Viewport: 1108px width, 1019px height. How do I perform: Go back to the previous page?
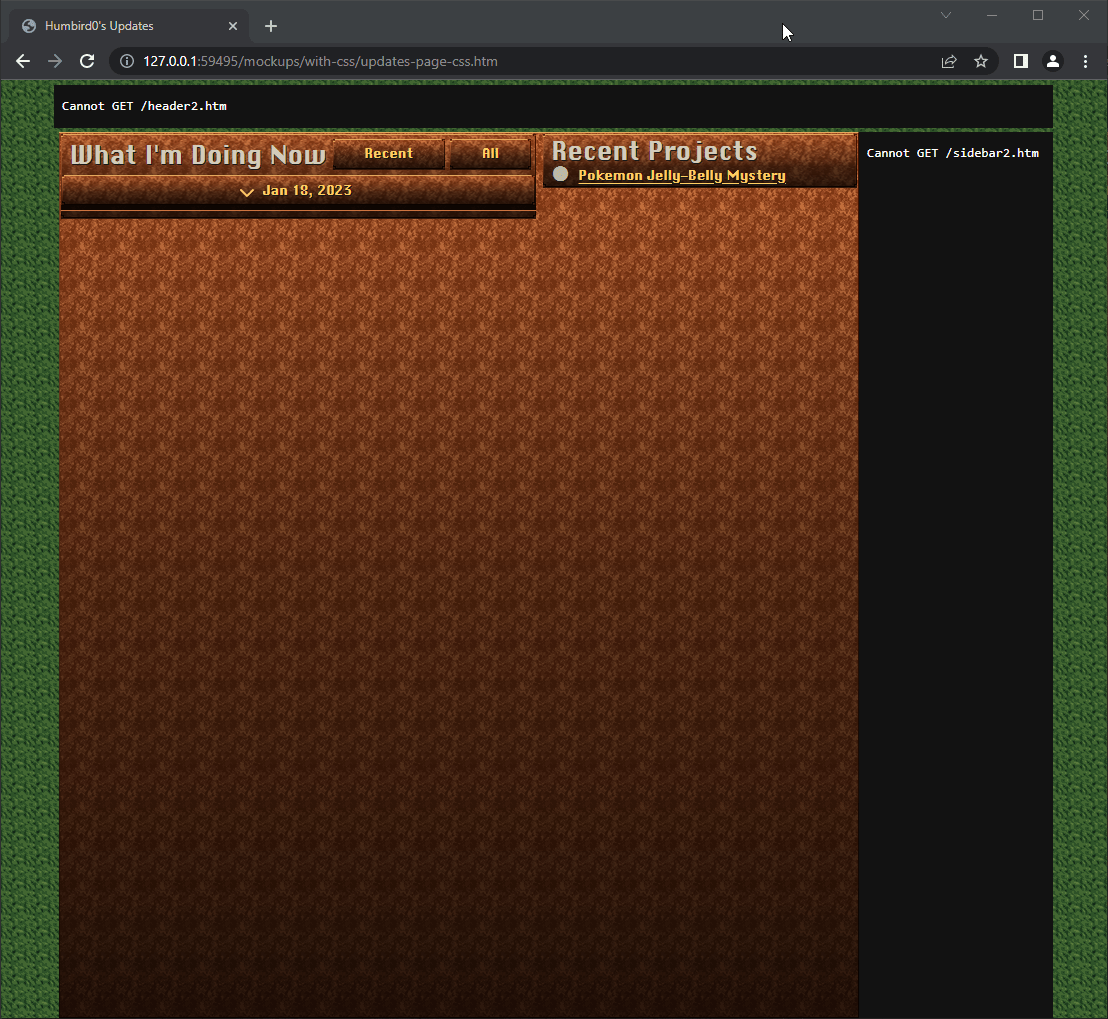23,61
